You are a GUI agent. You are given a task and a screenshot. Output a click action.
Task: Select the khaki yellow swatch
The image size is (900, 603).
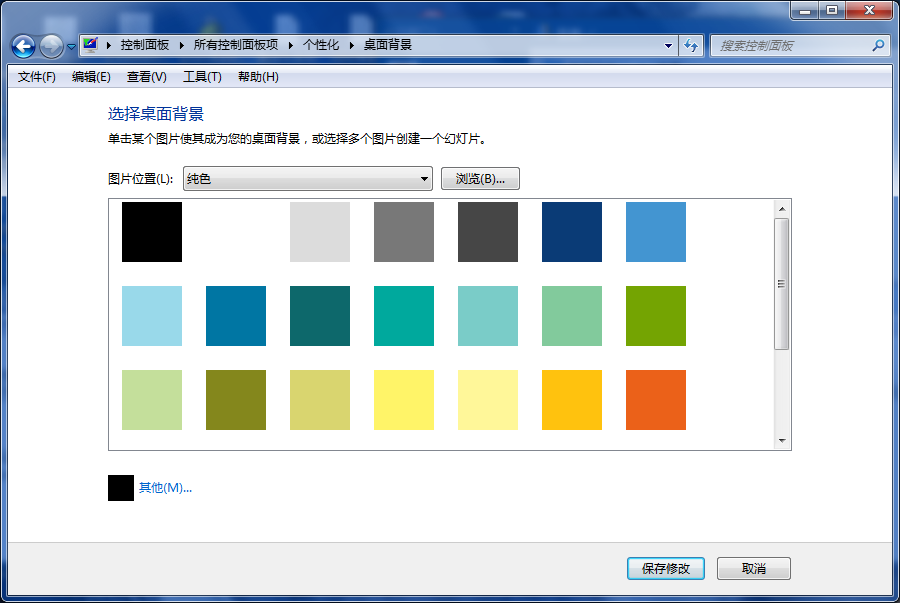[320, 400]
